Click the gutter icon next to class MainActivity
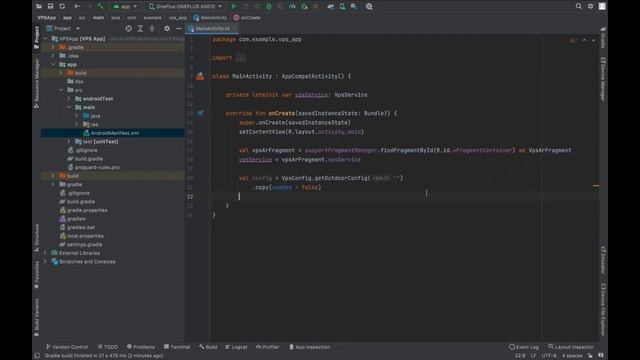The width and height of the screenshot is (640, 360). [x=200, y=76]
